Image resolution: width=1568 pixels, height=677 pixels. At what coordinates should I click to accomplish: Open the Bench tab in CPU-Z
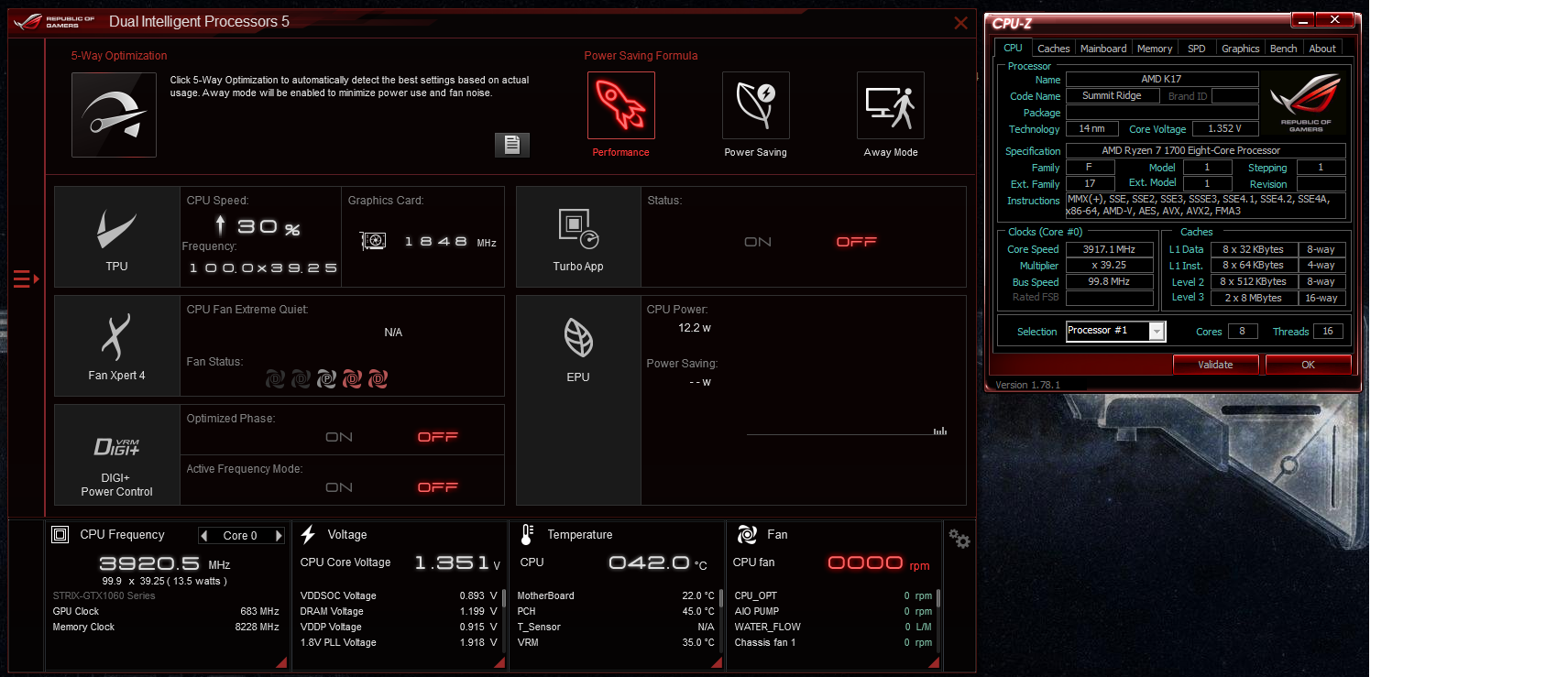click(1283, 49)
